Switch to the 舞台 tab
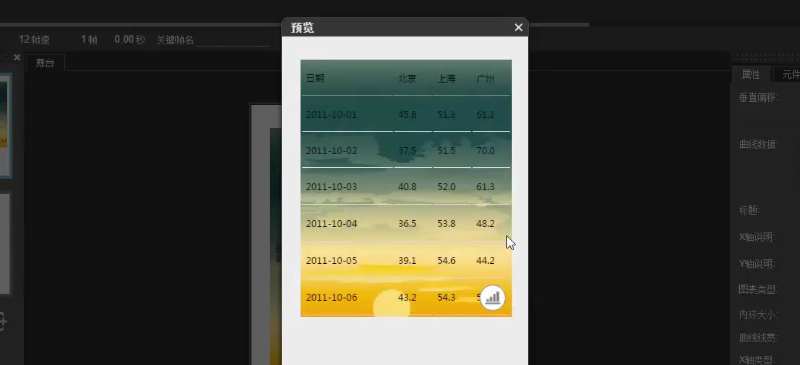Image resolution: width=800 pixels, height=365 pixels. (x=45, y=63)
